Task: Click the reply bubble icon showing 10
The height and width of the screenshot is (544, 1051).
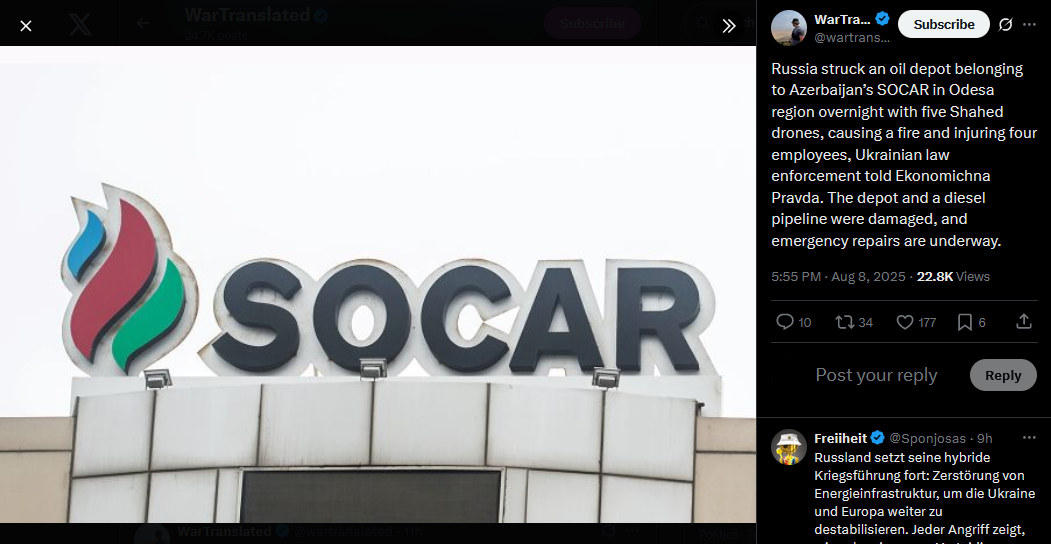Action: point(793,322)
